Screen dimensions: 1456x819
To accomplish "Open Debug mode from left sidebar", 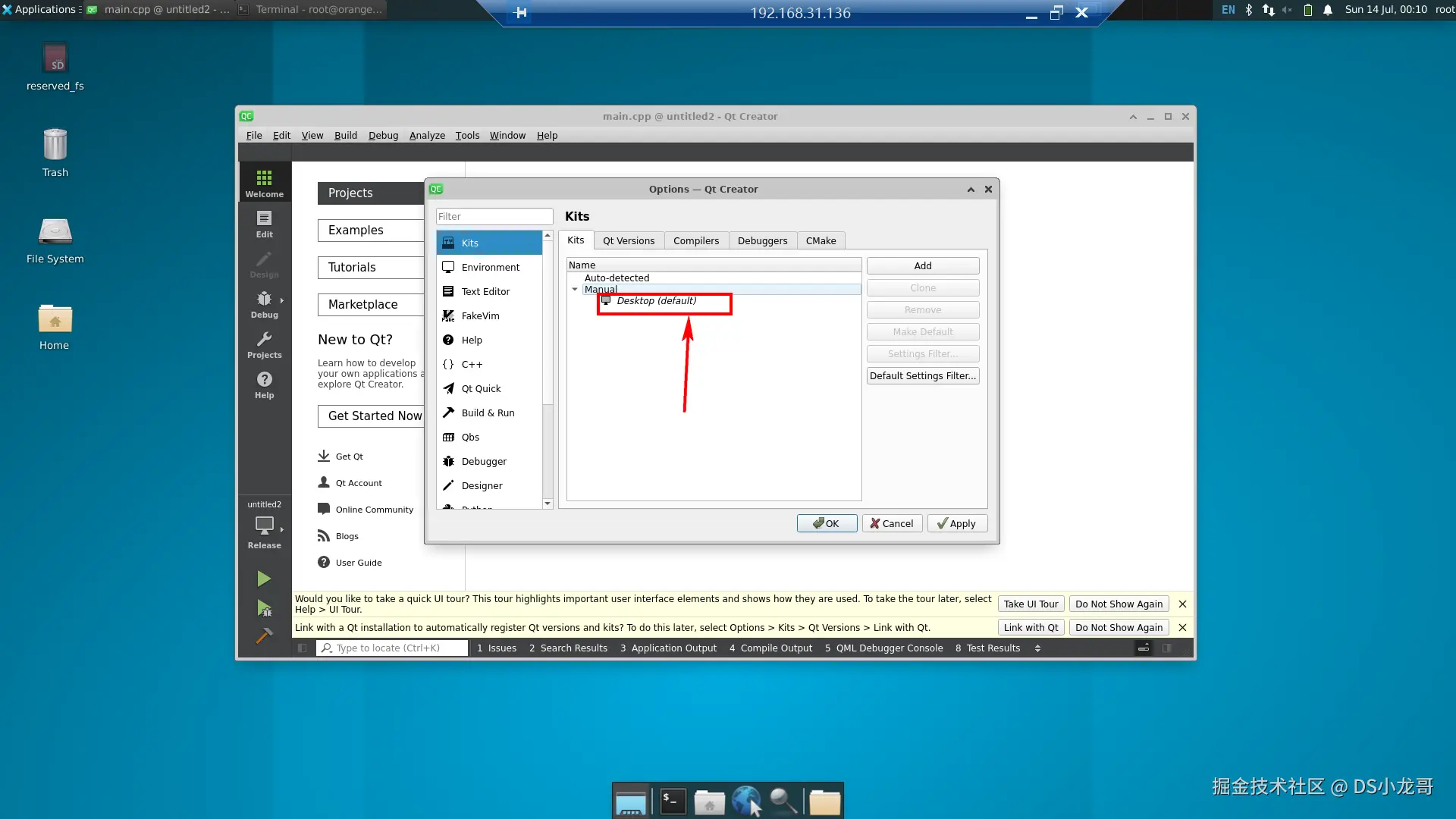I will (264, 303).
